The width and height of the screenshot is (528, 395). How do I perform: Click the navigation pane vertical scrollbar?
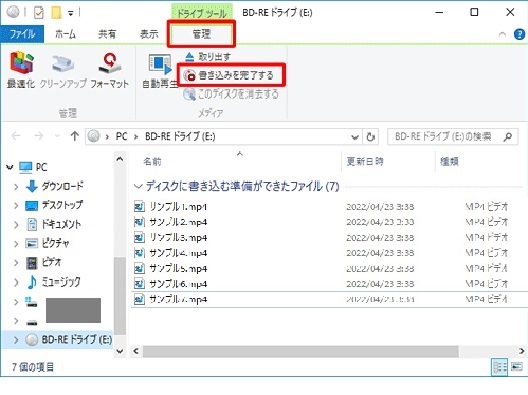pyautogui.click(x=120, y=296)
